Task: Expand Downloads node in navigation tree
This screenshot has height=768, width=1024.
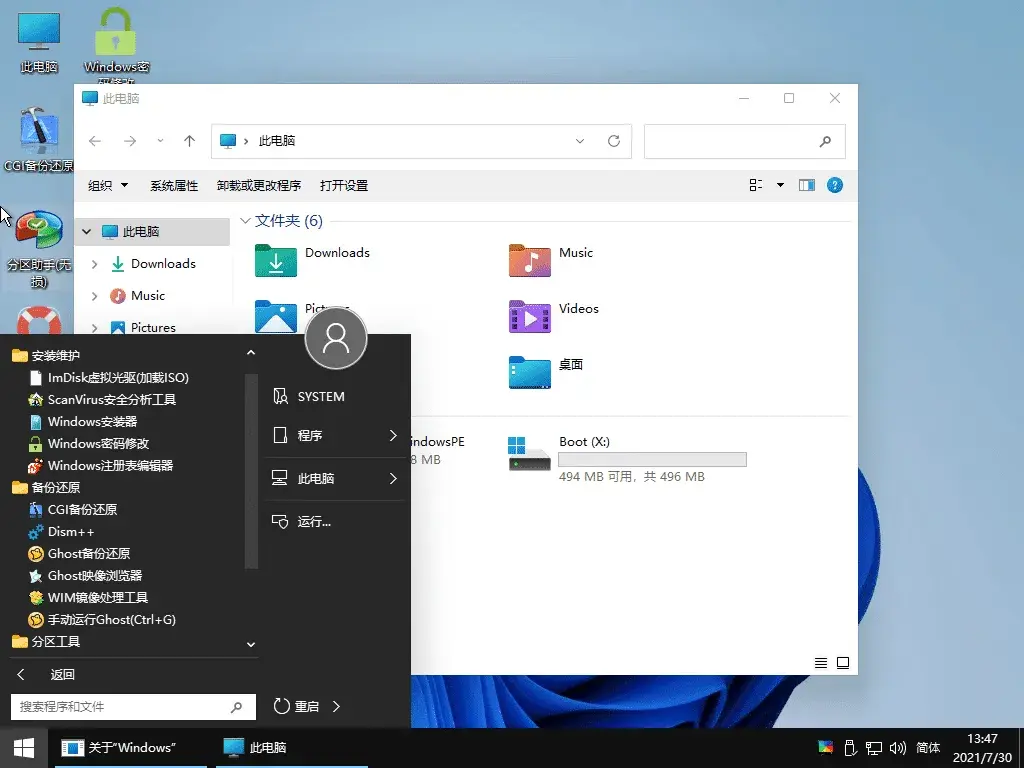Action: tap(95, 264)
